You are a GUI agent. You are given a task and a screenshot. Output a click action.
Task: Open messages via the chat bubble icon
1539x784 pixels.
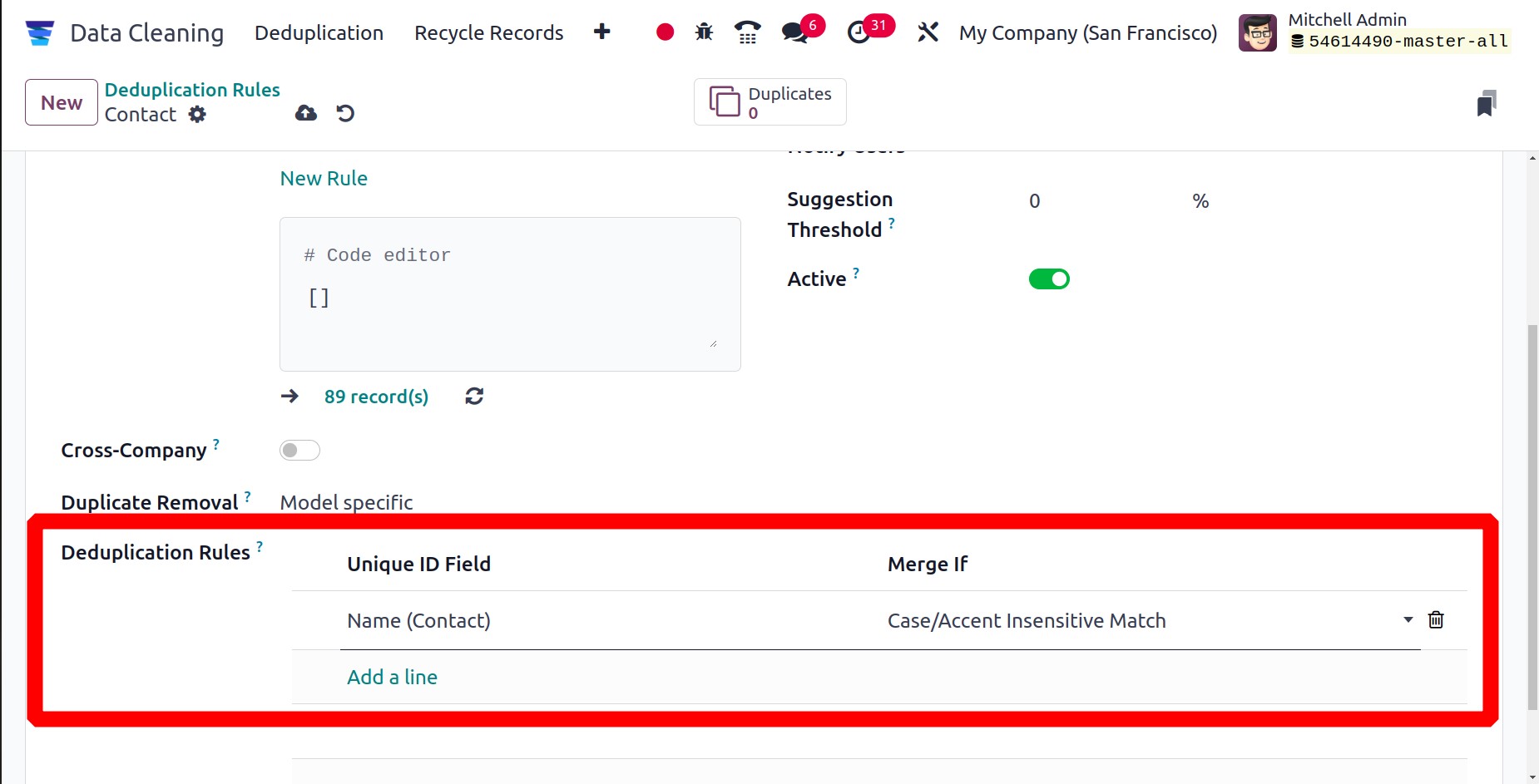[794, 32]
